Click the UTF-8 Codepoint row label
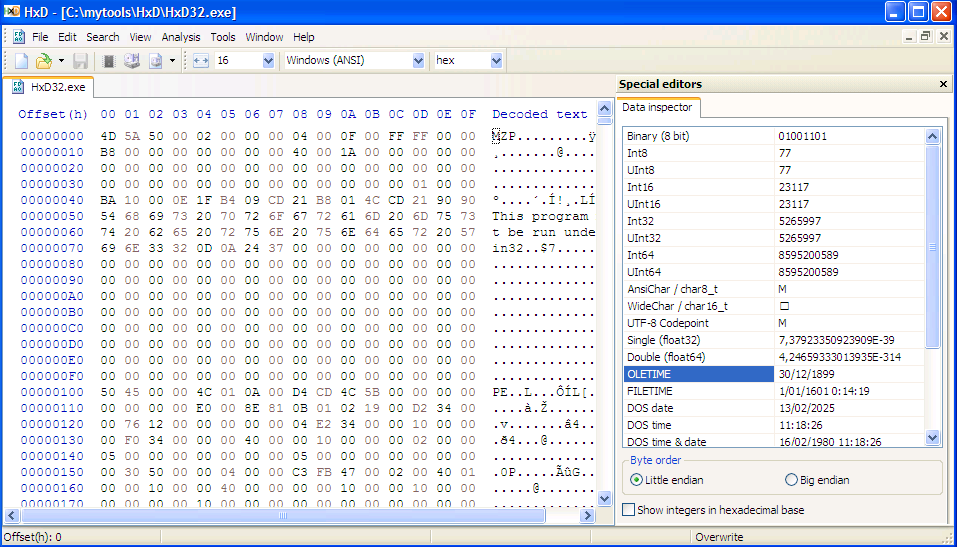Screen dimensions: 957x547 click(x=666, y=323)
